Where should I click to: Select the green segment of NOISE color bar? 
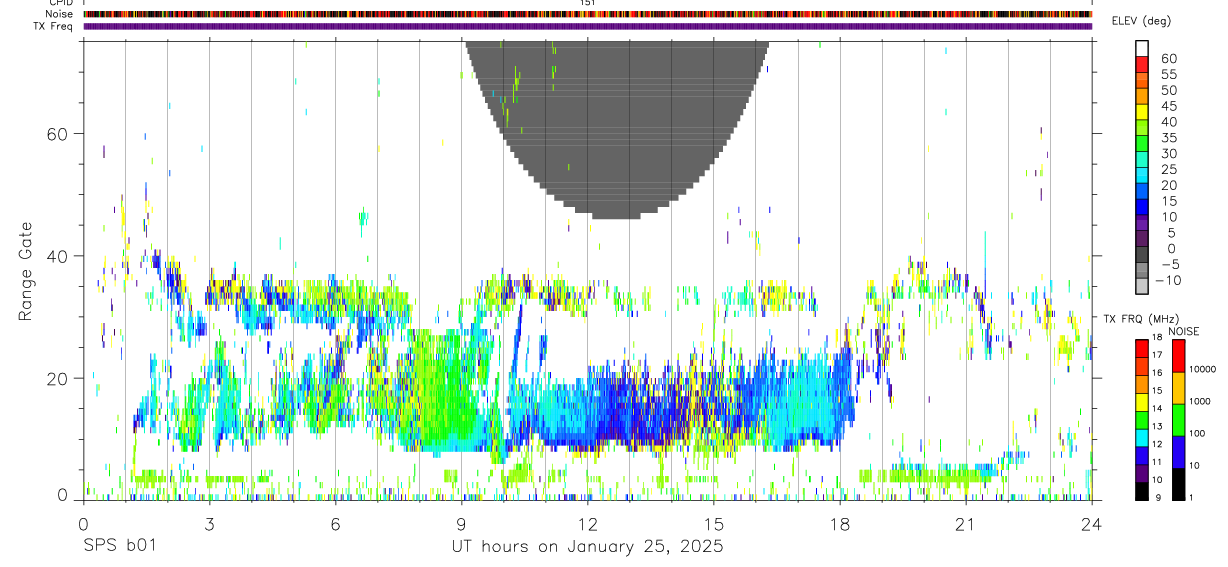point(1177,420)
